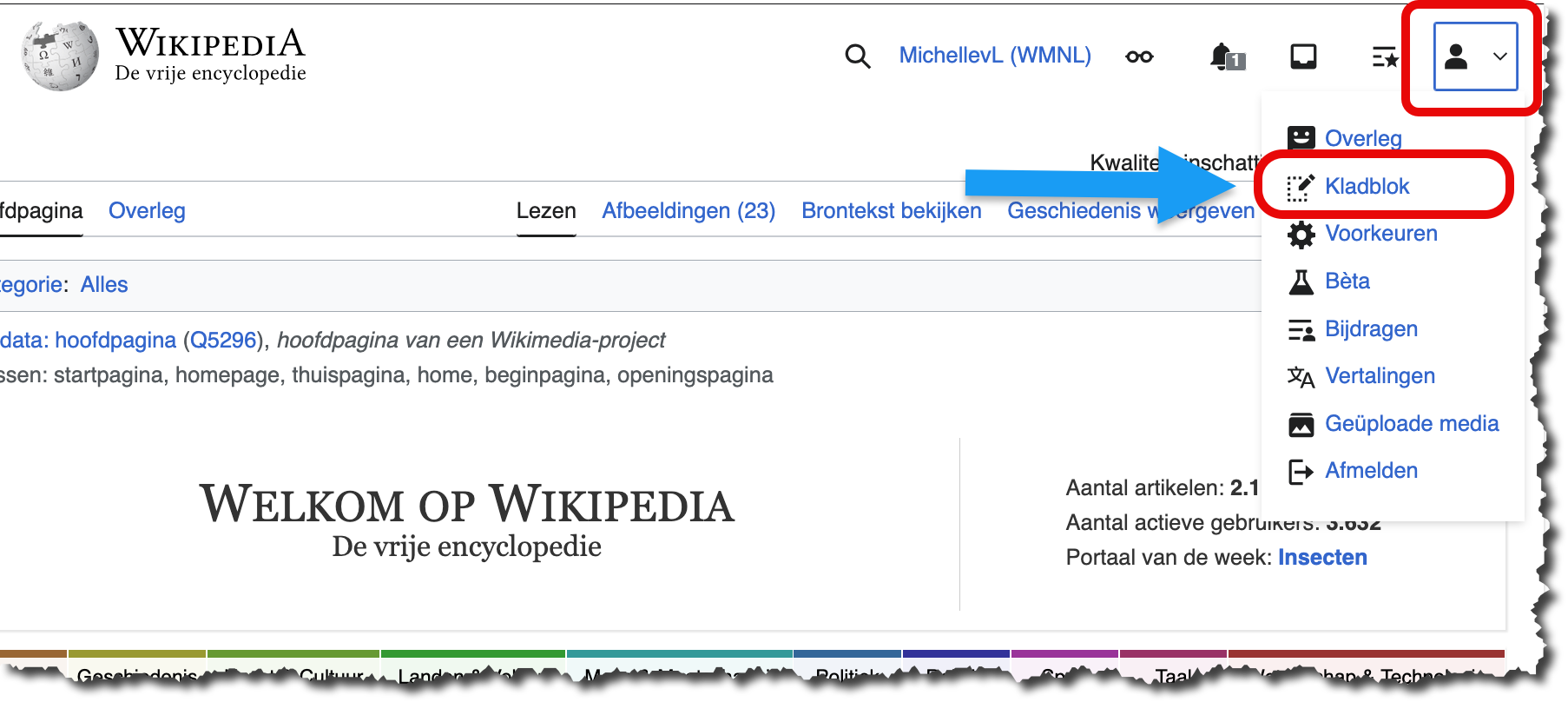Click the Wikipedia De vrije encyclopedie wordmark
Screen dimensions: 1568x702
[211, 55]
